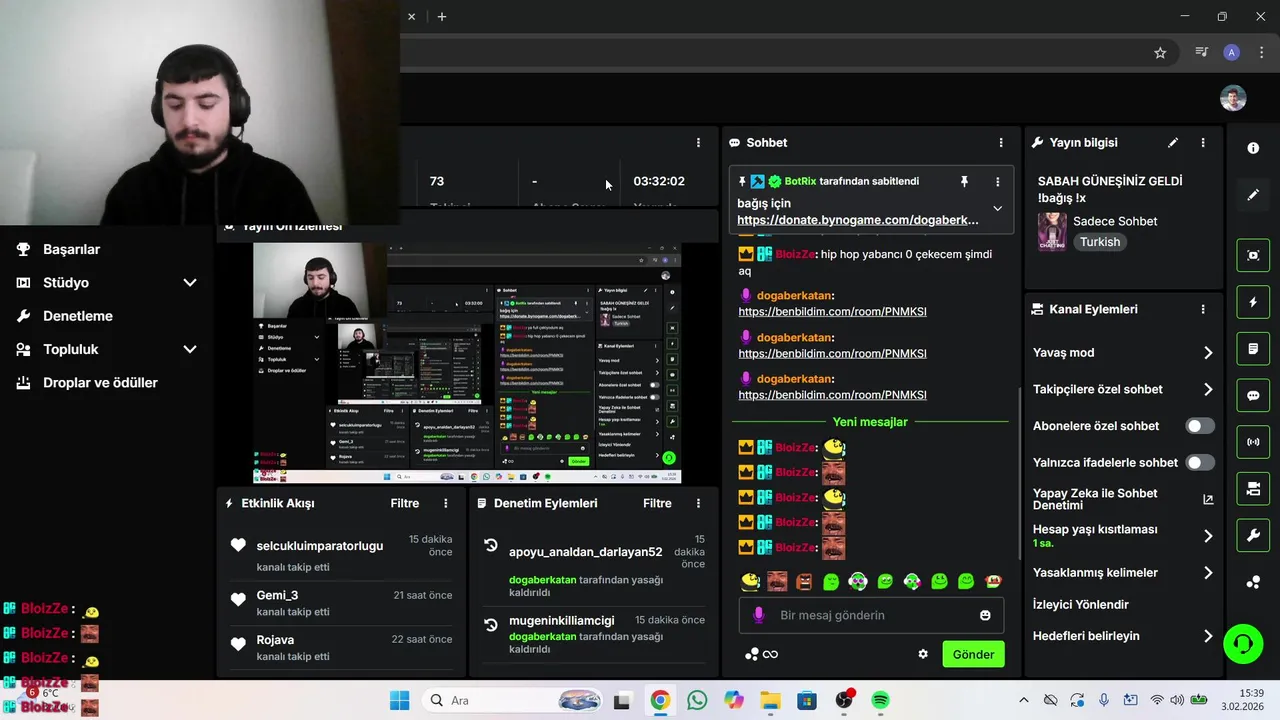
Task: Open Denetim Eylemleri three-dot menu
Action: tap(698, 504)
